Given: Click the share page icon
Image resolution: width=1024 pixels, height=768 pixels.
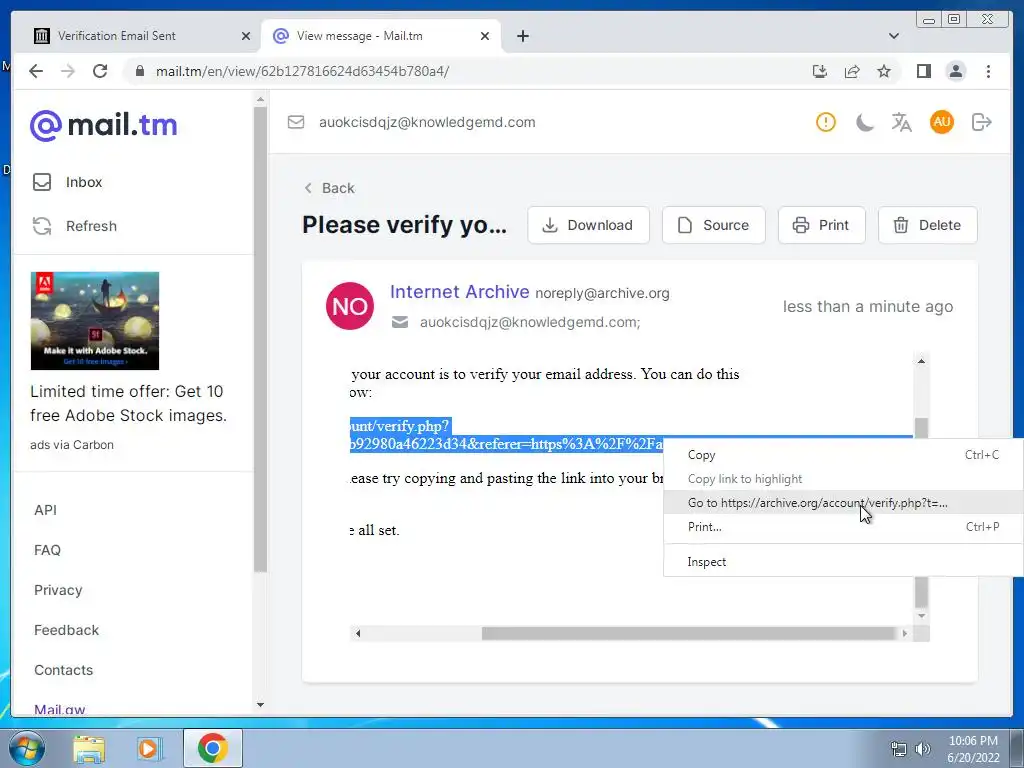Looking at the screenshot, I should pos(852,71).
